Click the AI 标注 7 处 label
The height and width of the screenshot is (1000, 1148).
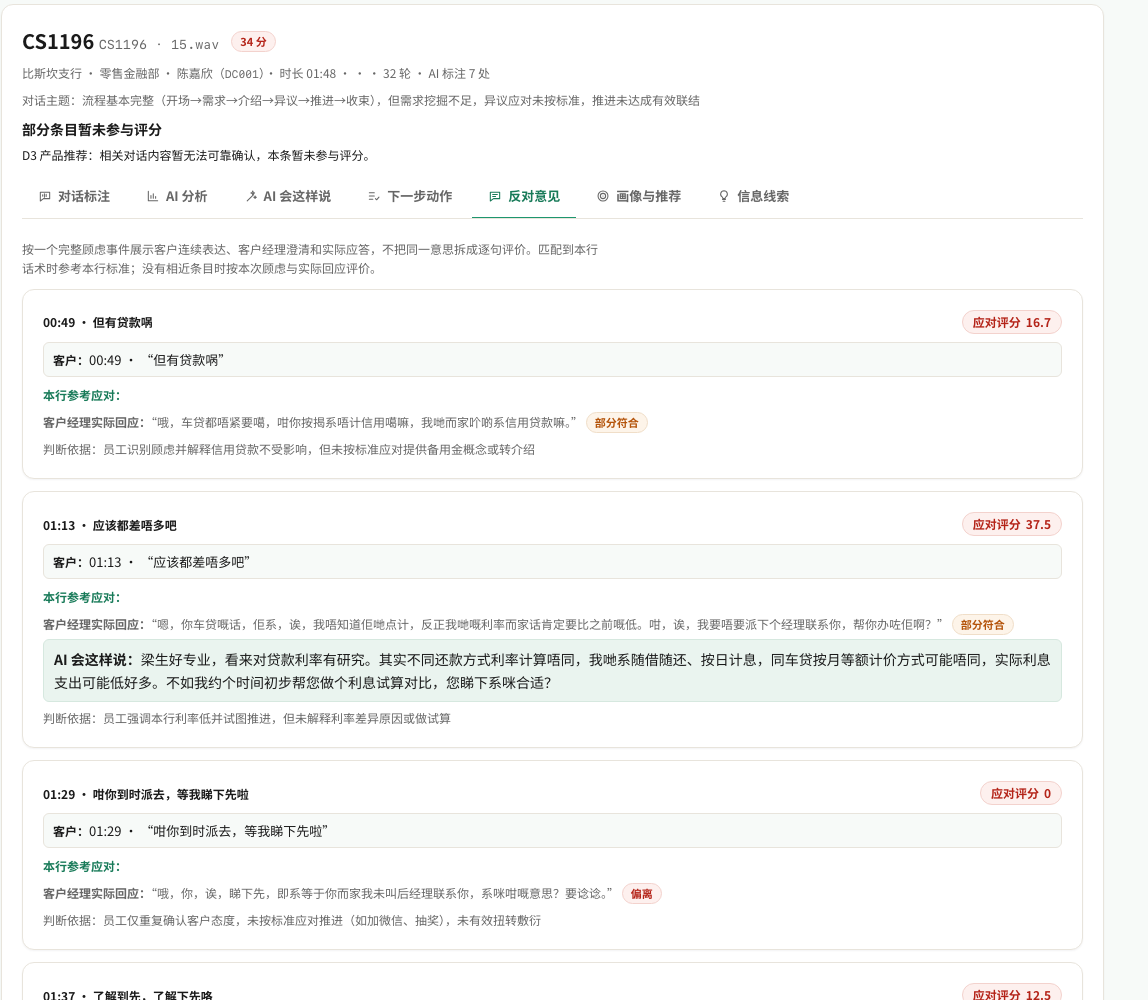pyautogui.click(x=459, y=74)
